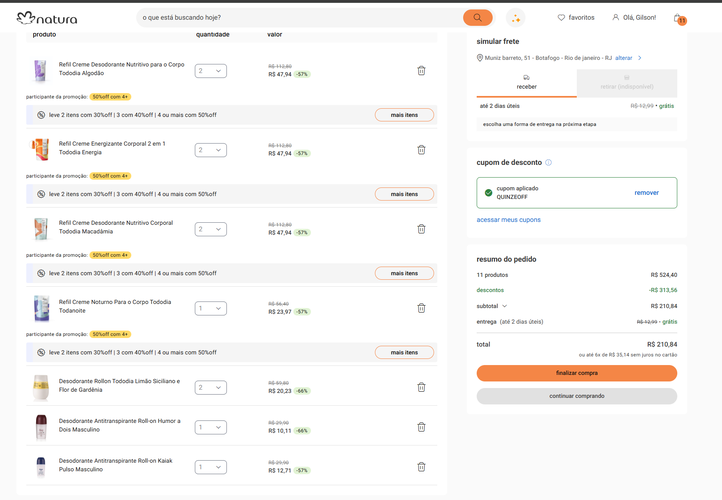Click product name Refil Creme Noturno Todanoite

coord(115,306)
